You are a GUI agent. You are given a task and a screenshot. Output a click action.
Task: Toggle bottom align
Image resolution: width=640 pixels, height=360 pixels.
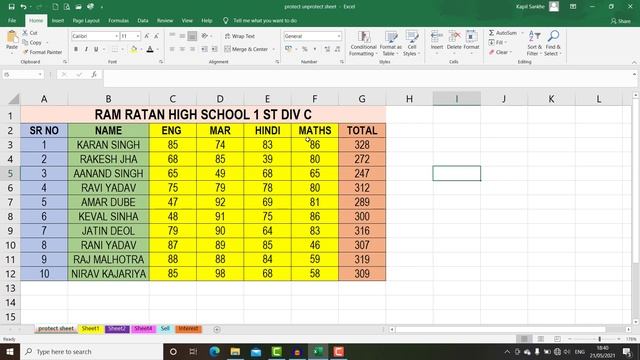[192, 36]
